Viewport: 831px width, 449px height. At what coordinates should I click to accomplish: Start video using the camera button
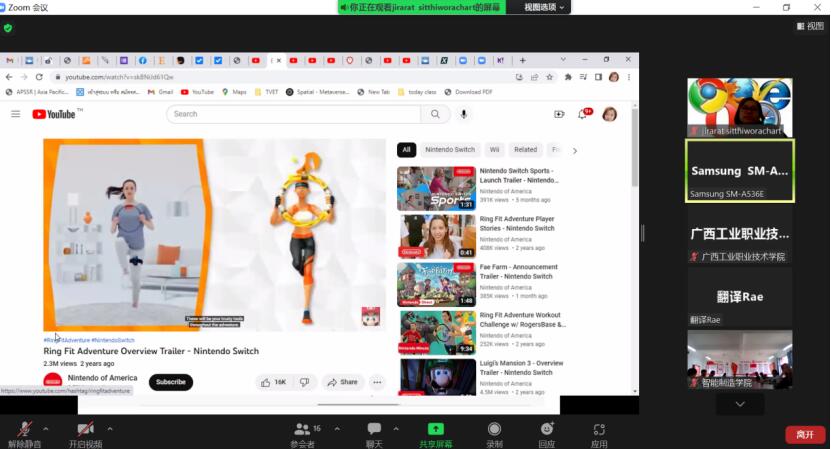(85, 434)
